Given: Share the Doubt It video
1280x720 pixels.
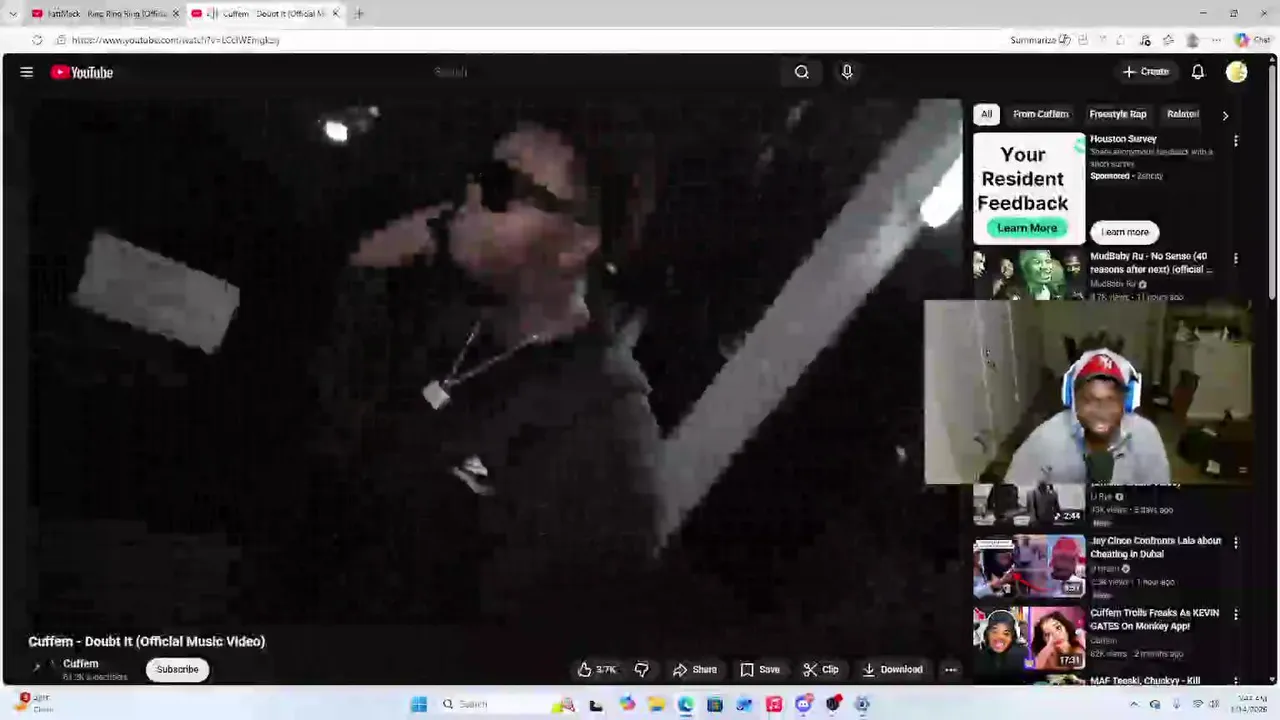Looking at the screenshot, I should coord(695,669).
